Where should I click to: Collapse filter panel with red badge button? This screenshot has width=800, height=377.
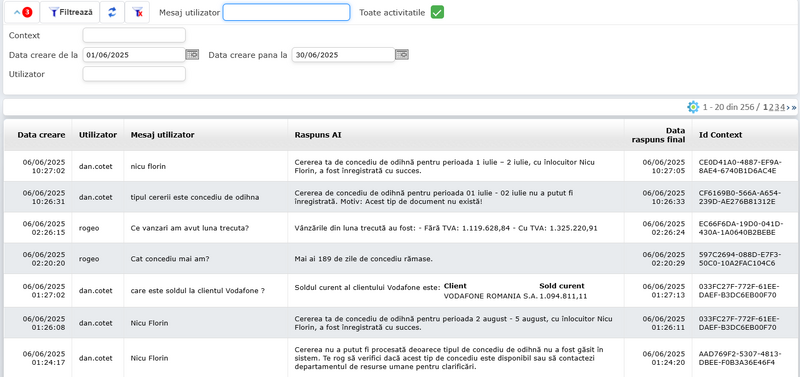[22, 13]
